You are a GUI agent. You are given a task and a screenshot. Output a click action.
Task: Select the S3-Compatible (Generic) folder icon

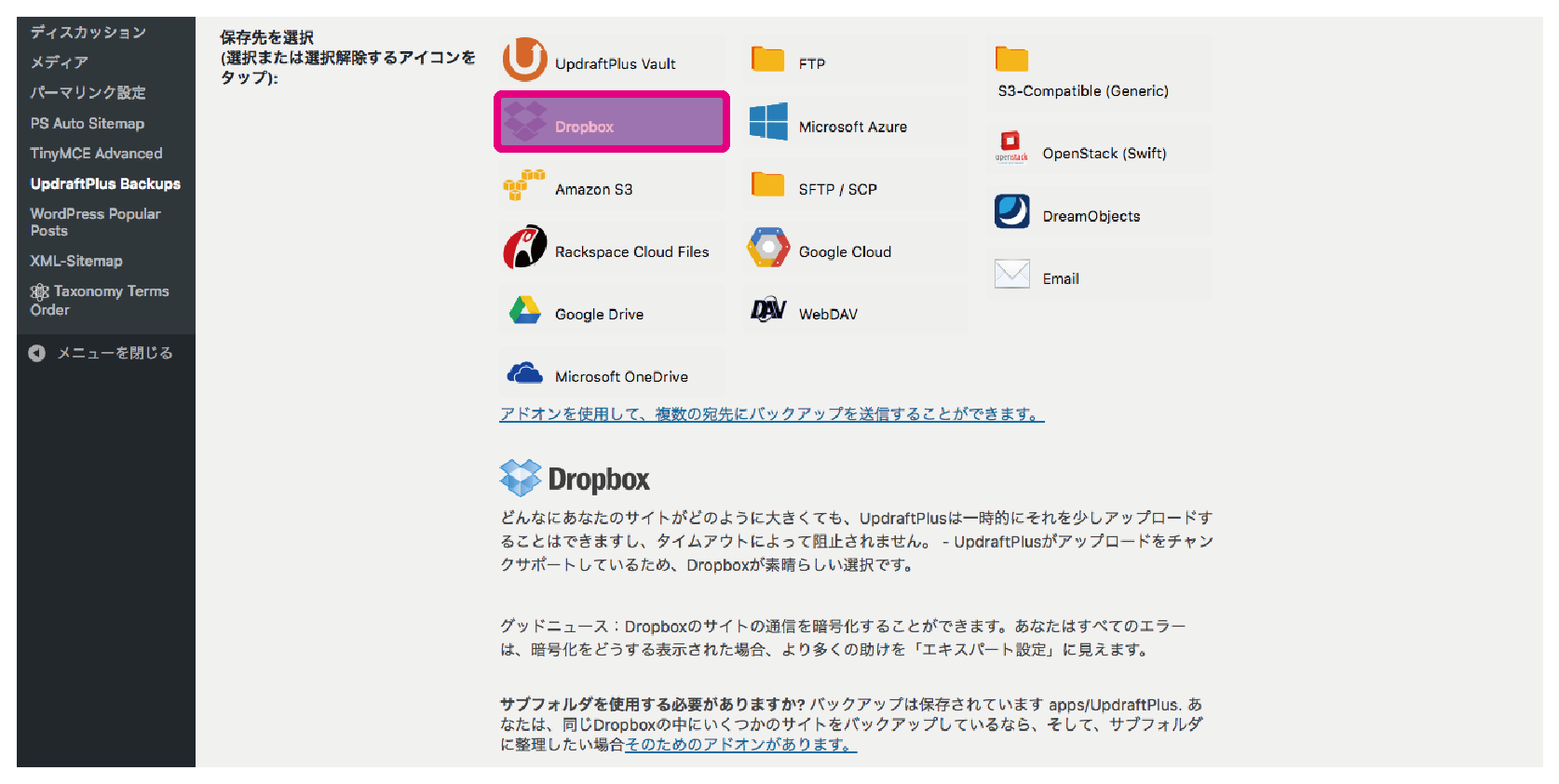click(1011, 59)
